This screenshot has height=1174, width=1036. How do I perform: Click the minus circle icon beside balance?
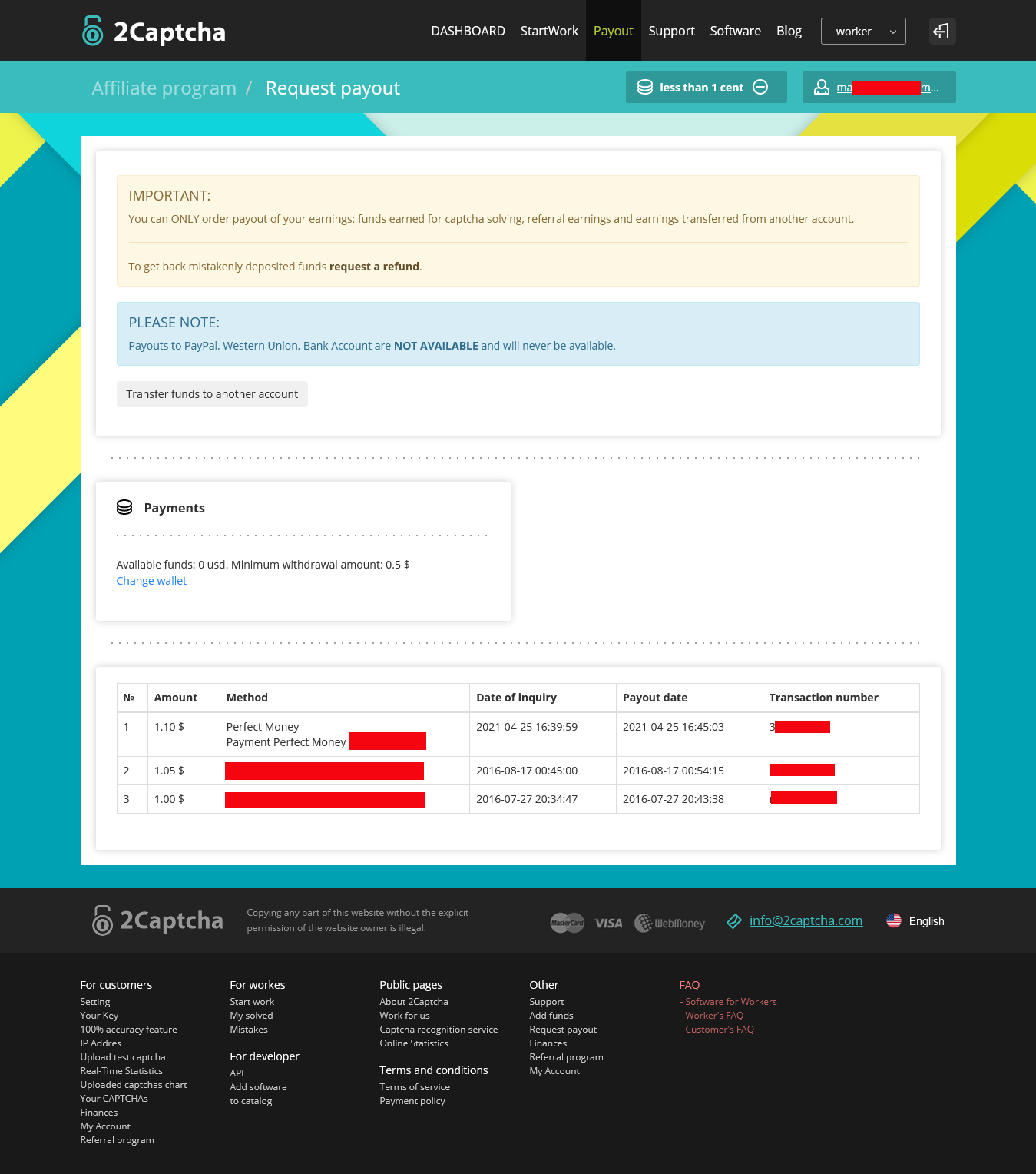(760, 87)
